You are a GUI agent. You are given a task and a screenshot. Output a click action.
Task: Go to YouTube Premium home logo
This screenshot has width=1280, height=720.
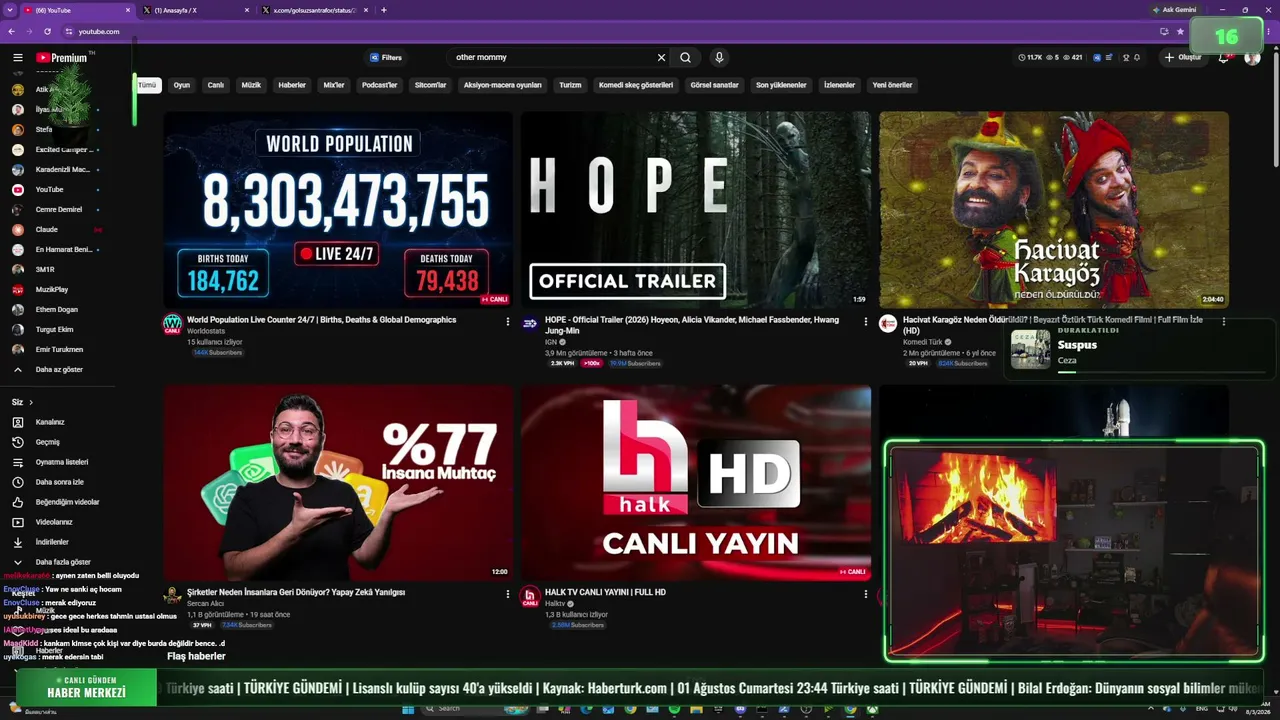pos(62,58)
